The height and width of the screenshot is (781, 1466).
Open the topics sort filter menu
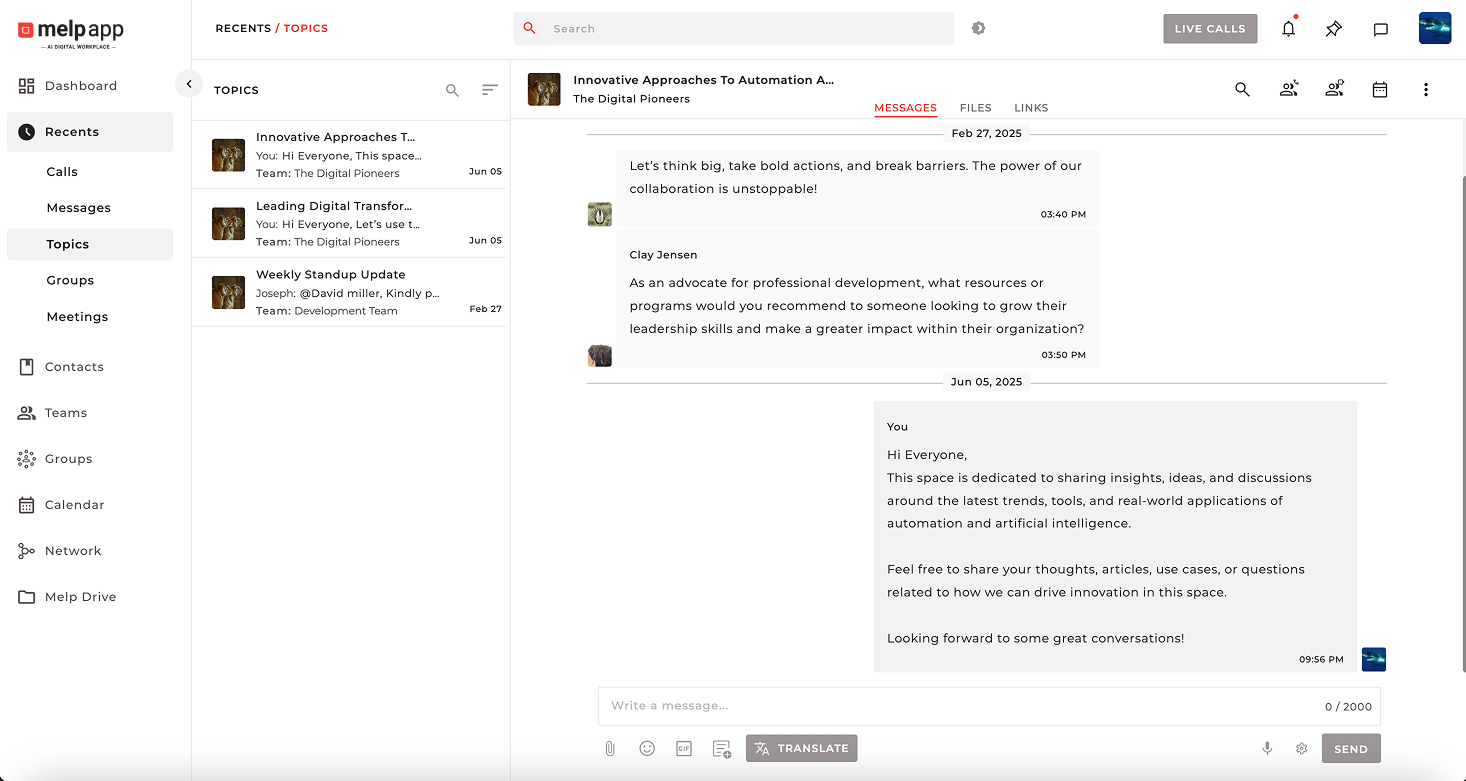(x=489, y=90)
